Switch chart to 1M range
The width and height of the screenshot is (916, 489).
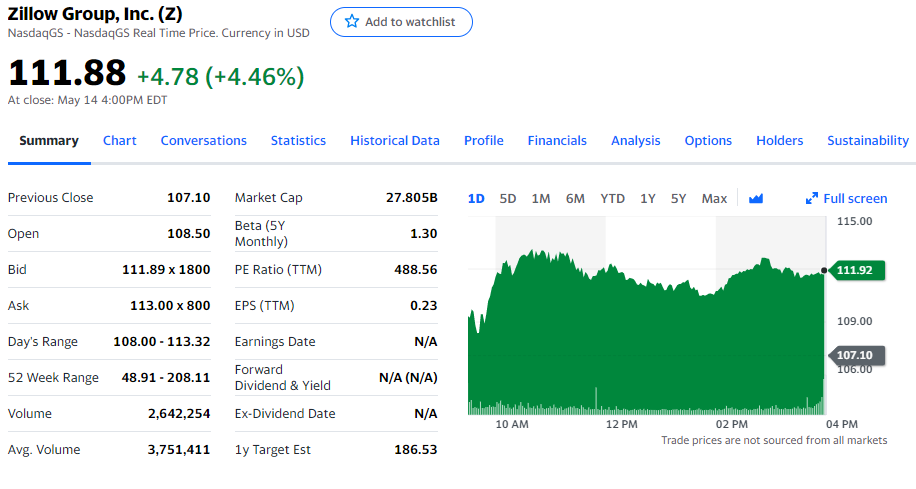tap(541, 199)
